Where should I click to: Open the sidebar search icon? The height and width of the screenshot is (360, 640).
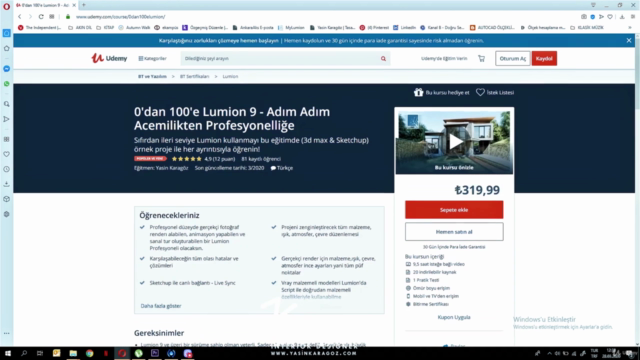pos(7,104)
